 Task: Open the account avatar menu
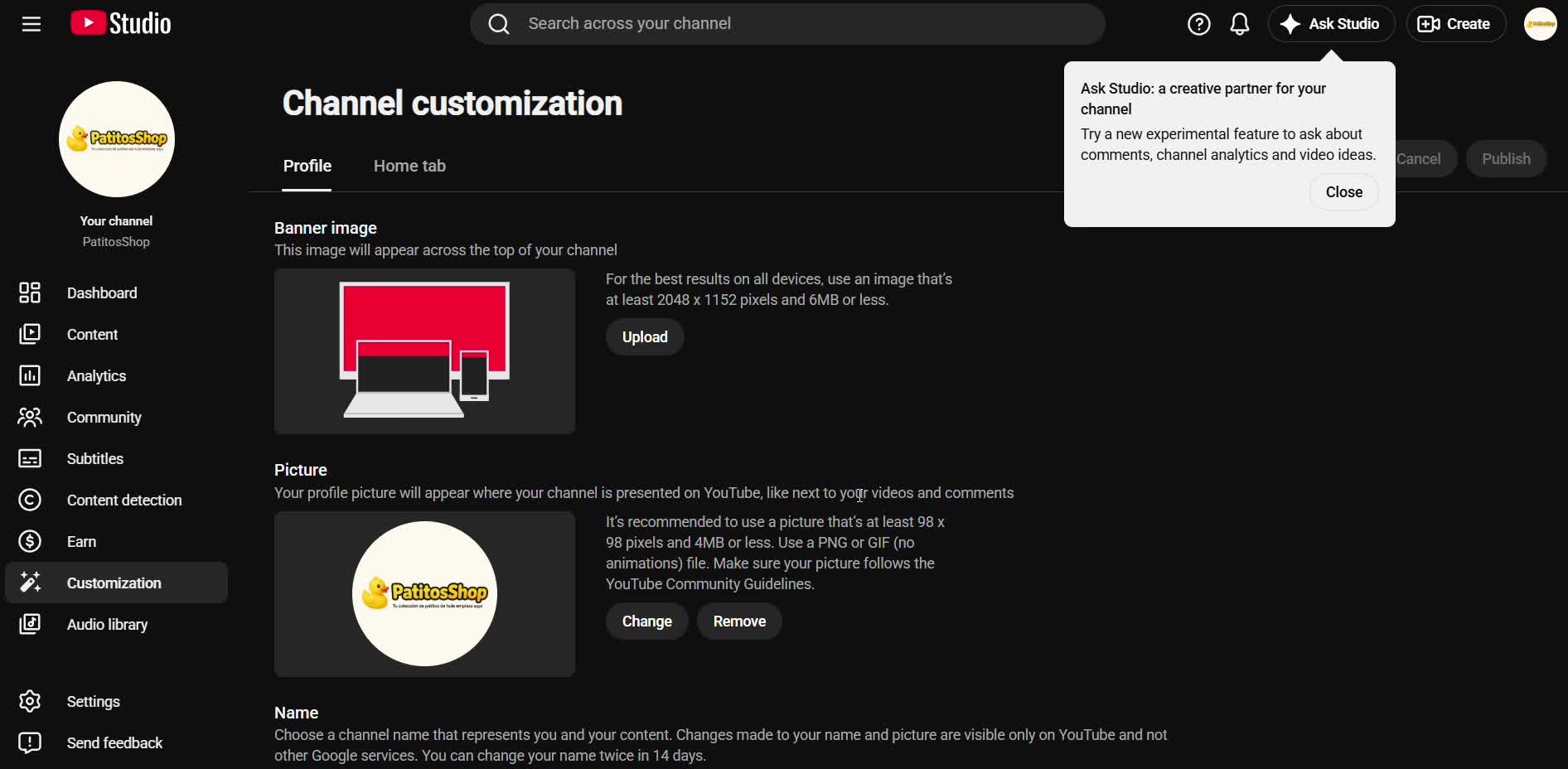1540,24
